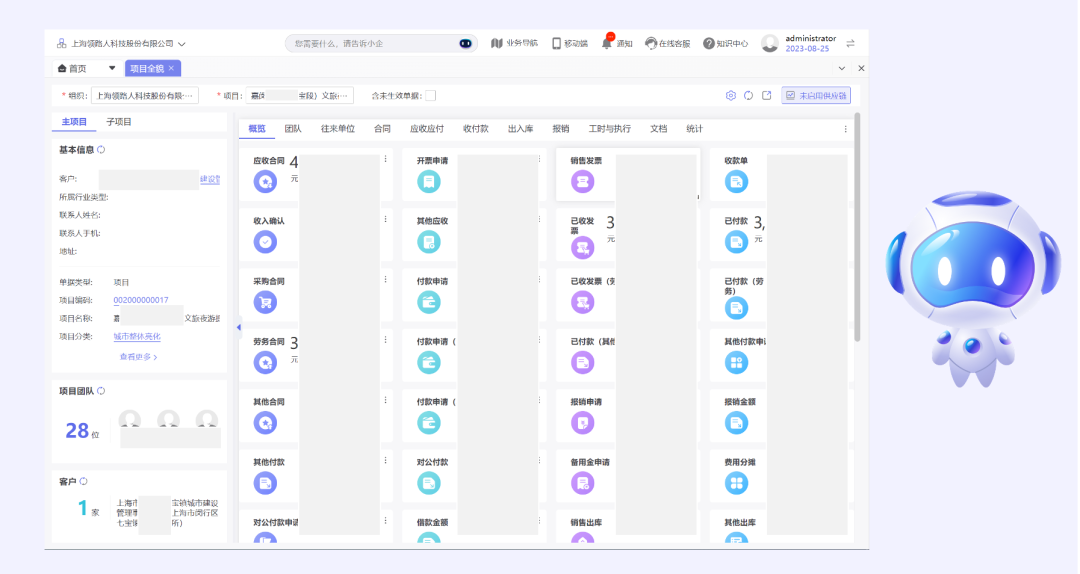Click the 开票申请 teal icon
Screen dimensions: 1080x574
[x=428, y=181]
